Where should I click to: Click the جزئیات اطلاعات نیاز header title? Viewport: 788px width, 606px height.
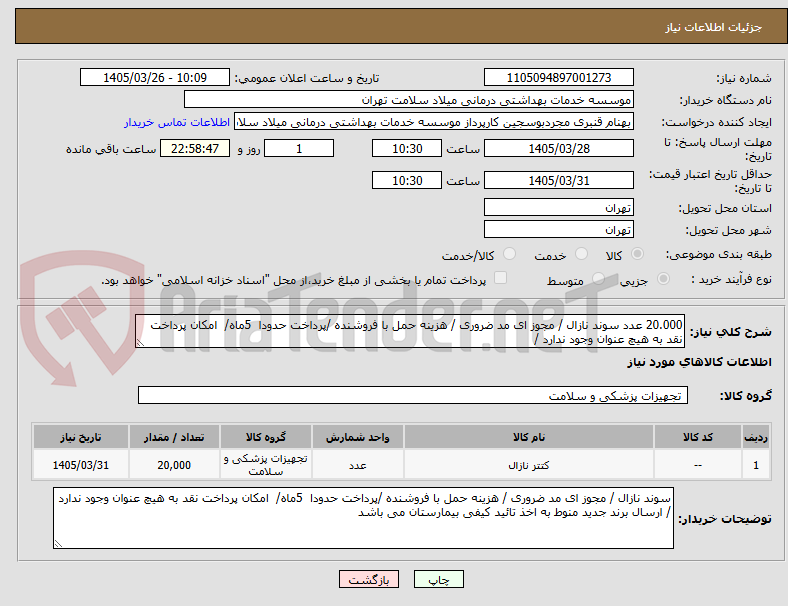coord(714,27)
